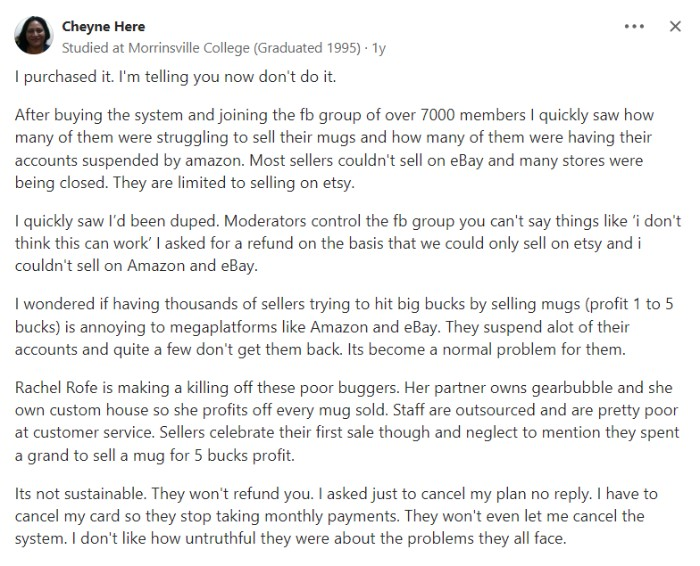This screenshot has height=566, width=700.
Task: Click the name 'Rachel Rofe' in the text
Action: pos(56,387)
